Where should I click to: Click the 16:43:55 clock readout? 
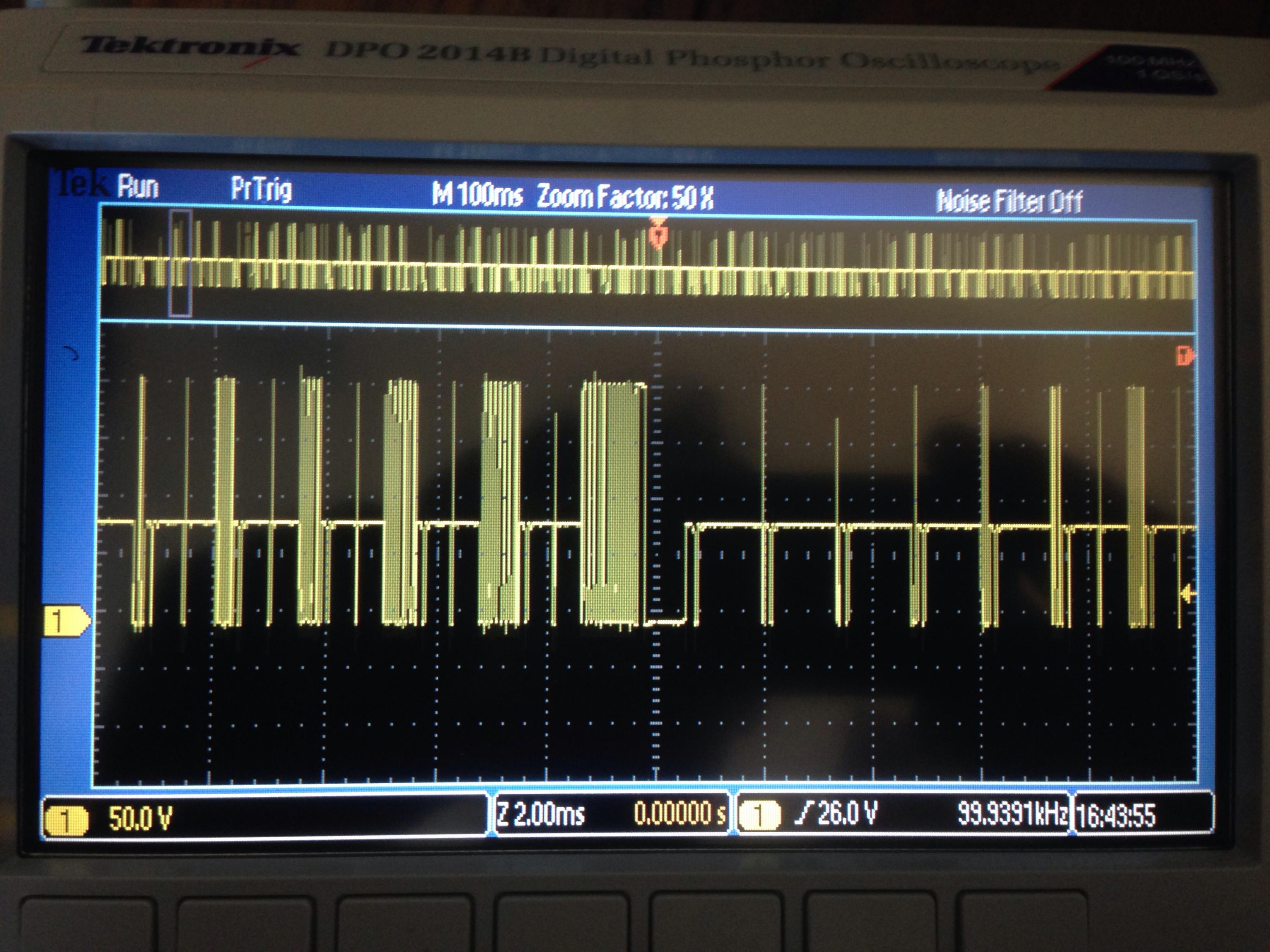click(x=1115, y=815)
